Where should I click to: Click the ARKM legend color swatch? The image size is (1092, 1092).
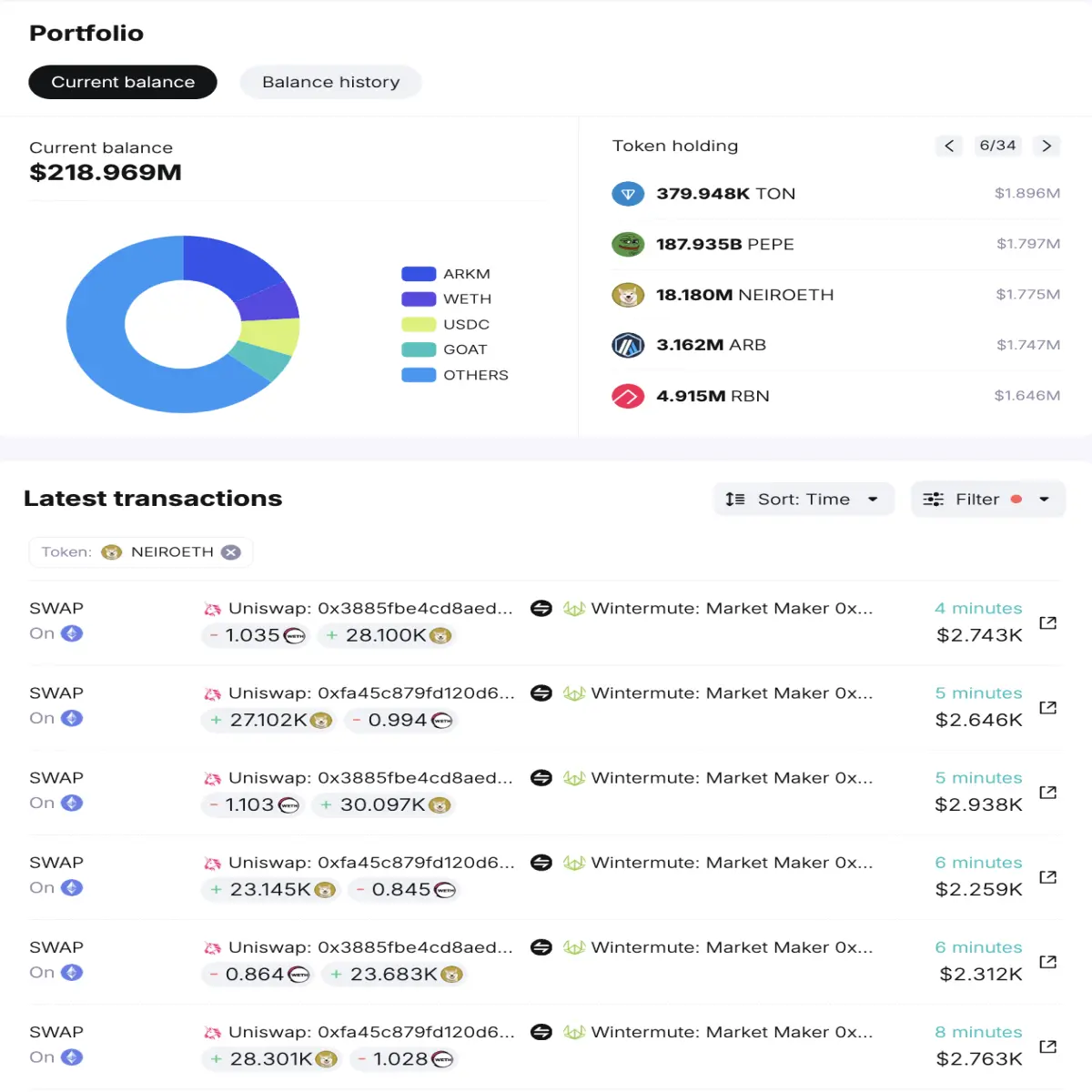tap(419, 274)
